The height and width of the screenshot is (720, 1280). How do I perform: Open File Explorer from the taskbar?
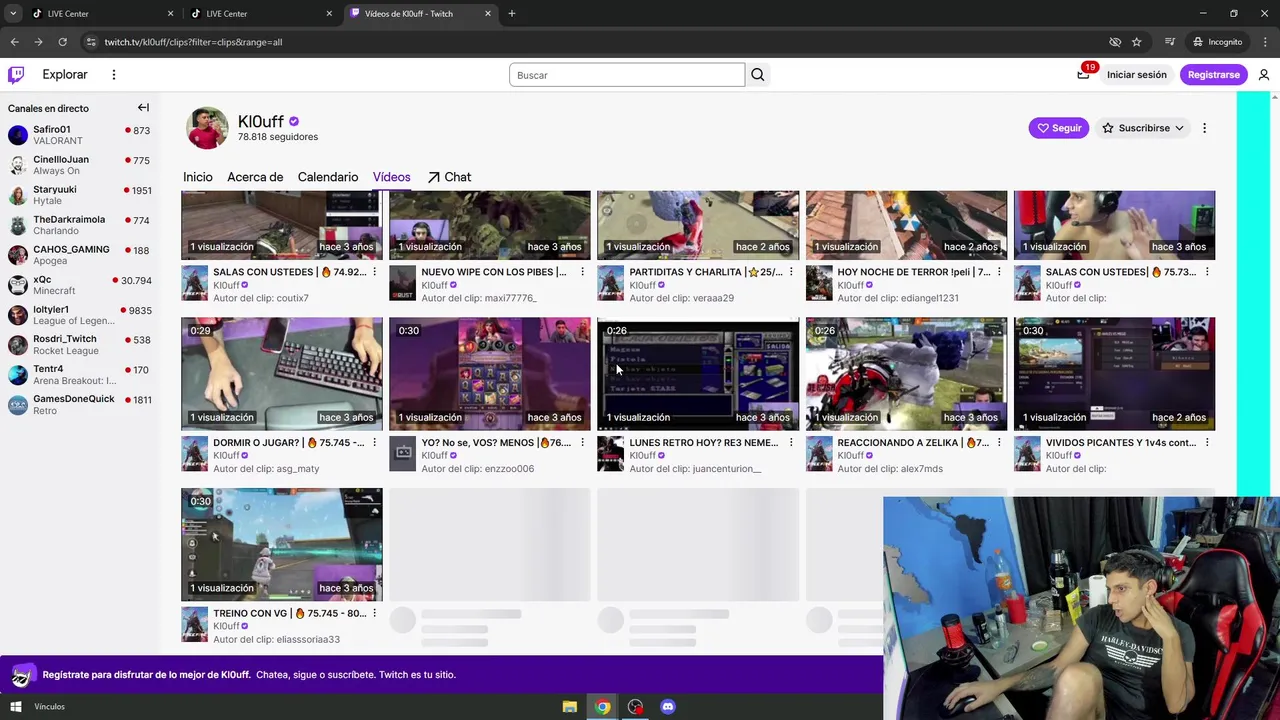(570, 707)
